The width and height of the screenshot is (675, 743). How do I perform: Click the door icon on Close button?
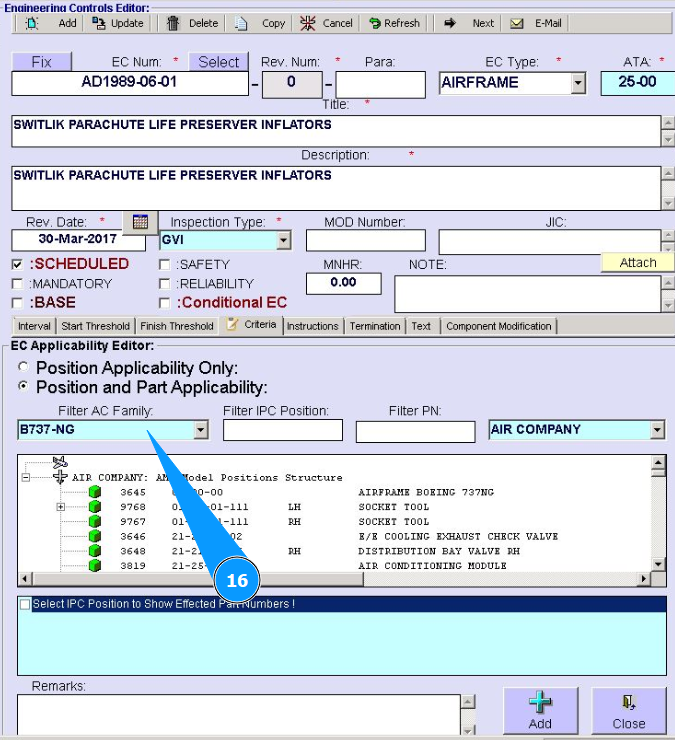[x=629, y=702]
